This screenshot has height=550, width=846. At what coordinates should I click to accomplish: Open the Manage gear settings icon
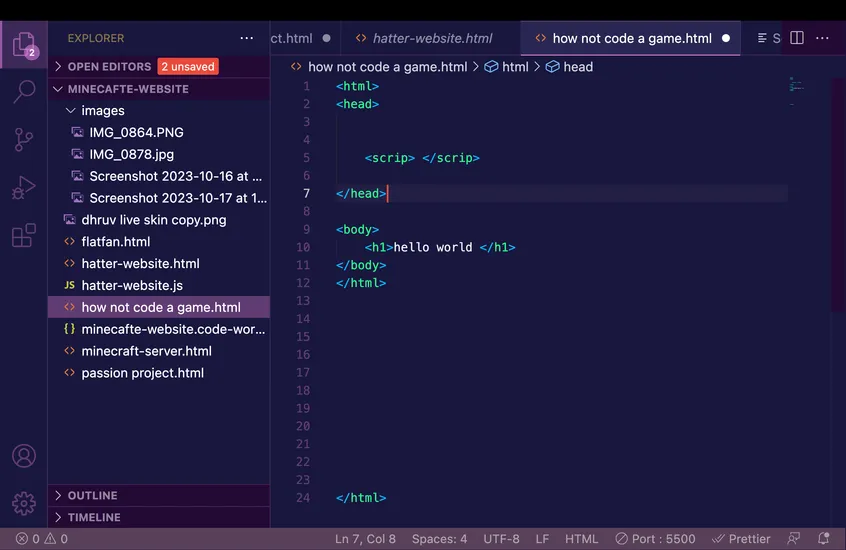click(23, 503)
